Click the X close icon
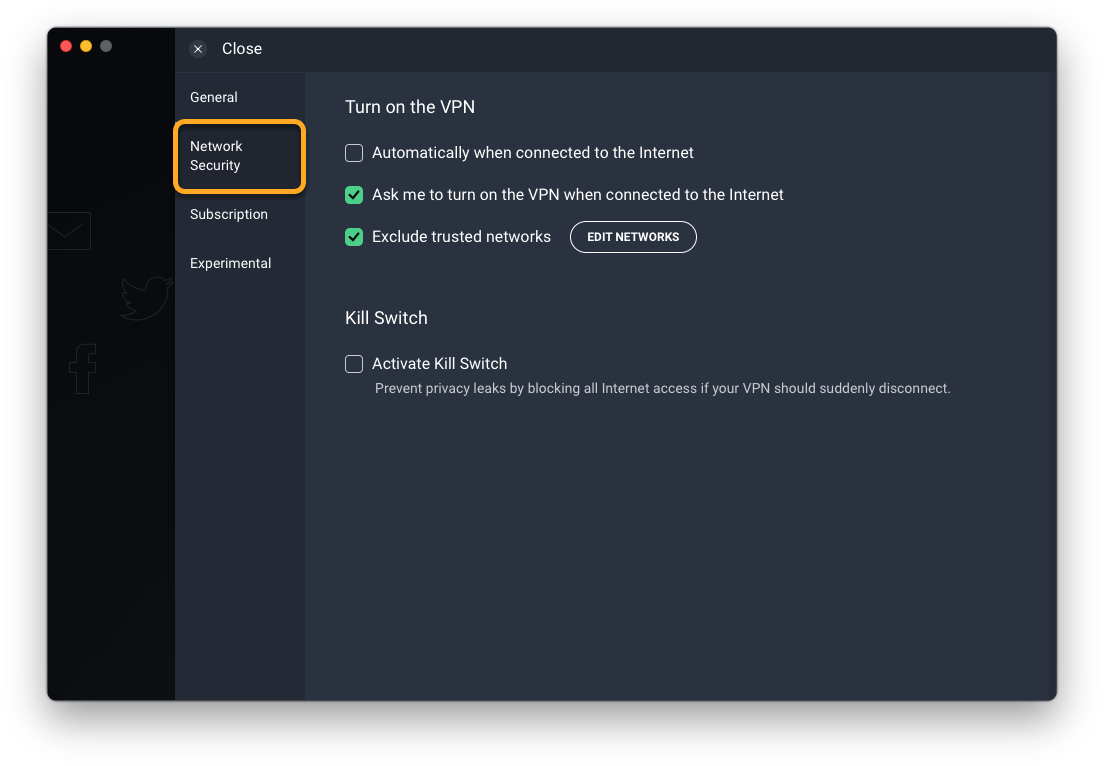 [x=198, y=49]
